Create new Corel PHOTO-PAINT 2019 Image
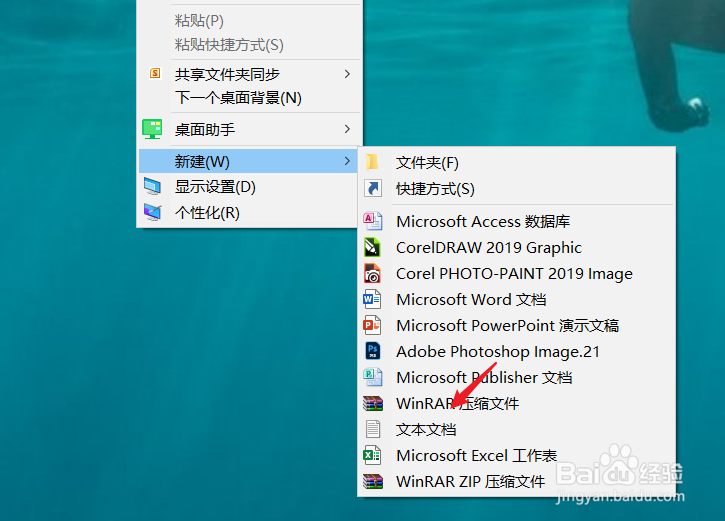This screenshot has width=725, height=521. pyautogui.click(x=516, y=273)
